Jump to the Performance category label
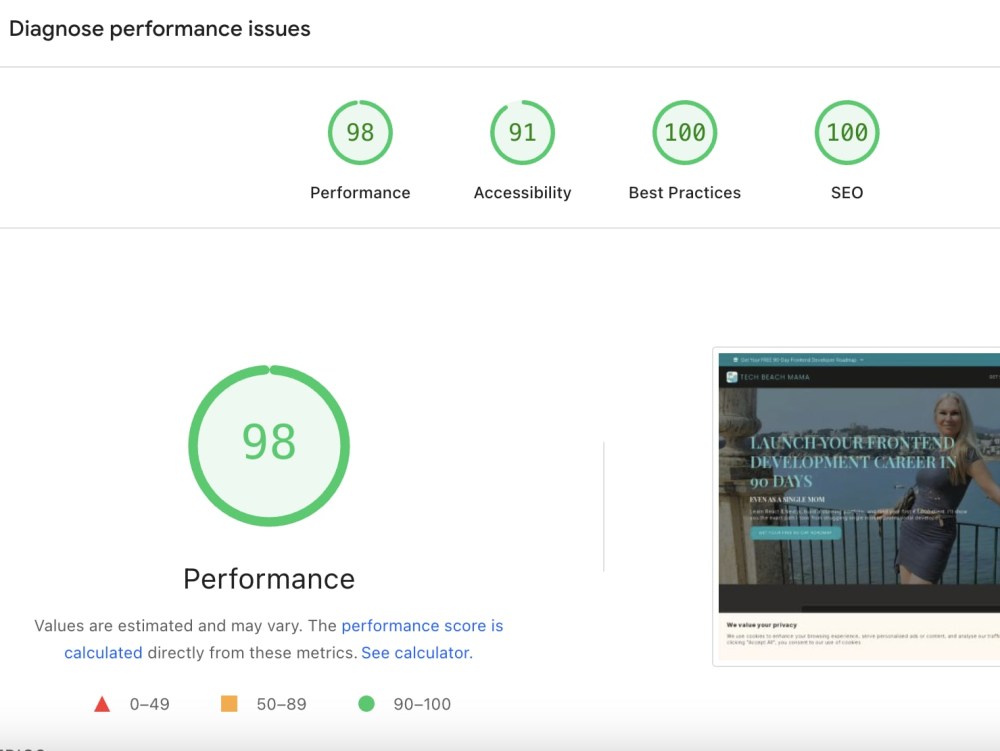Viewport: 1000px width, 751px height. click(x=360, y=193)
